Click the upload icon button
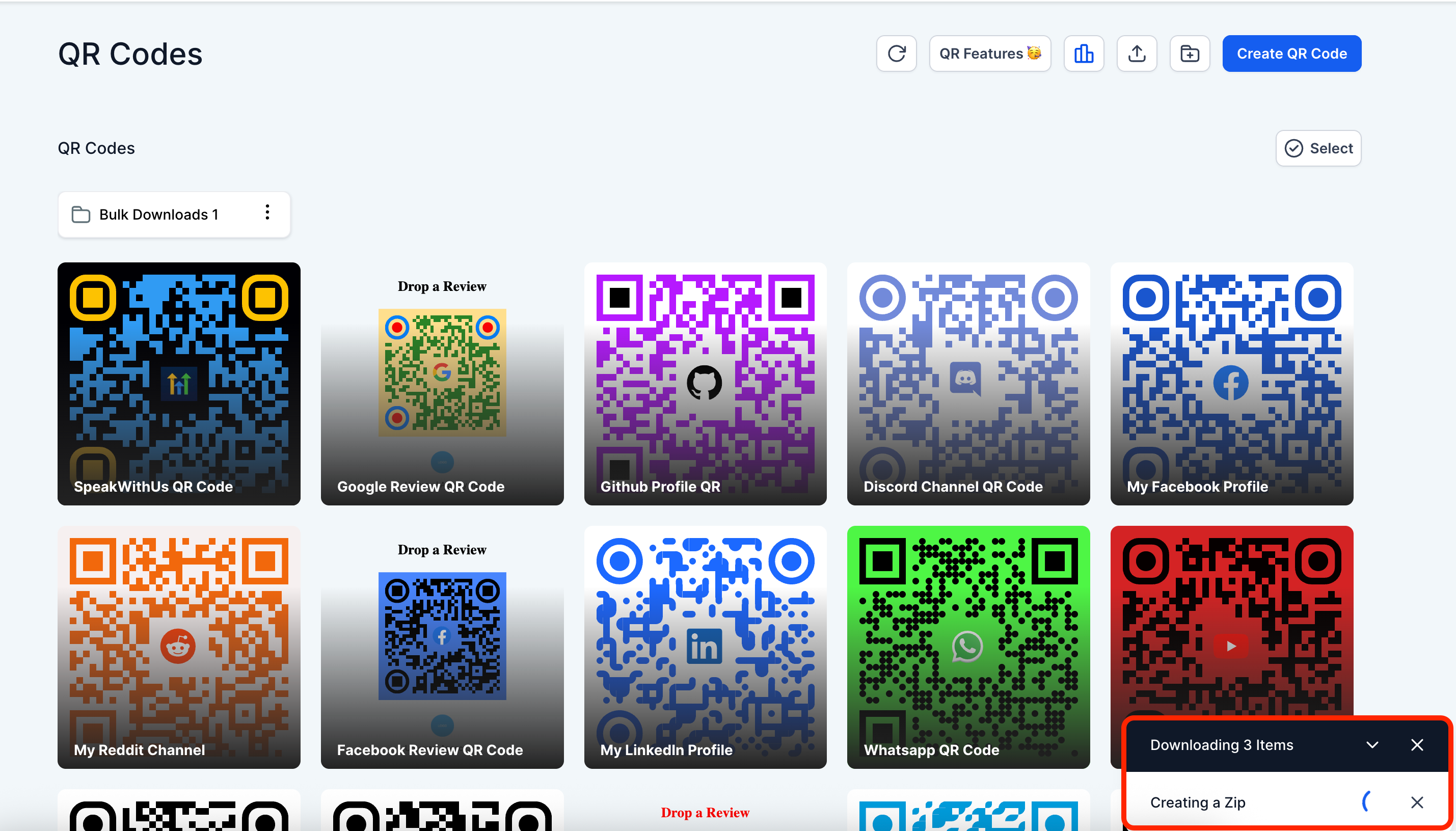The height and width of the screenshot is (831, 1456). coord(1137,53)
